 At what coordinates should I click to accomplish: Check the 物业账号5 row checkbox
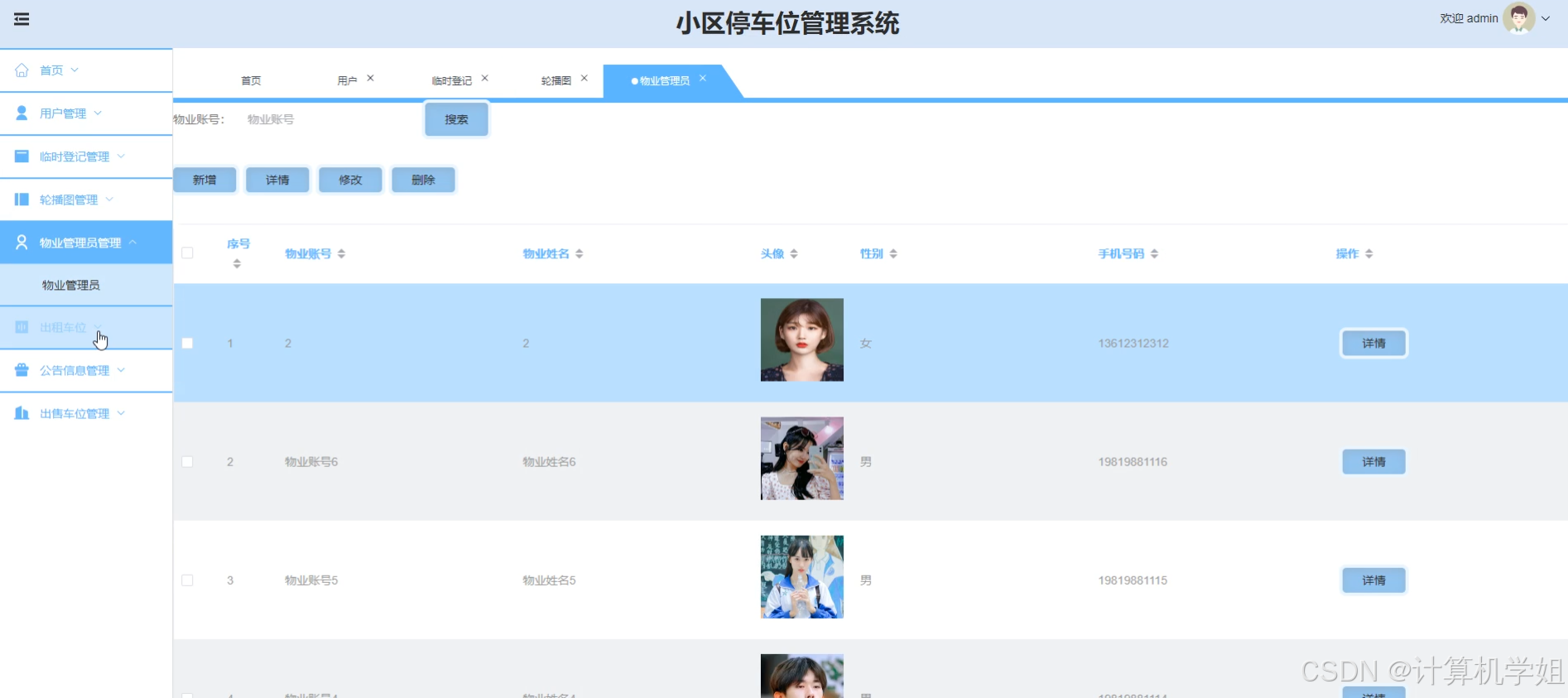[x=188, y=580]
